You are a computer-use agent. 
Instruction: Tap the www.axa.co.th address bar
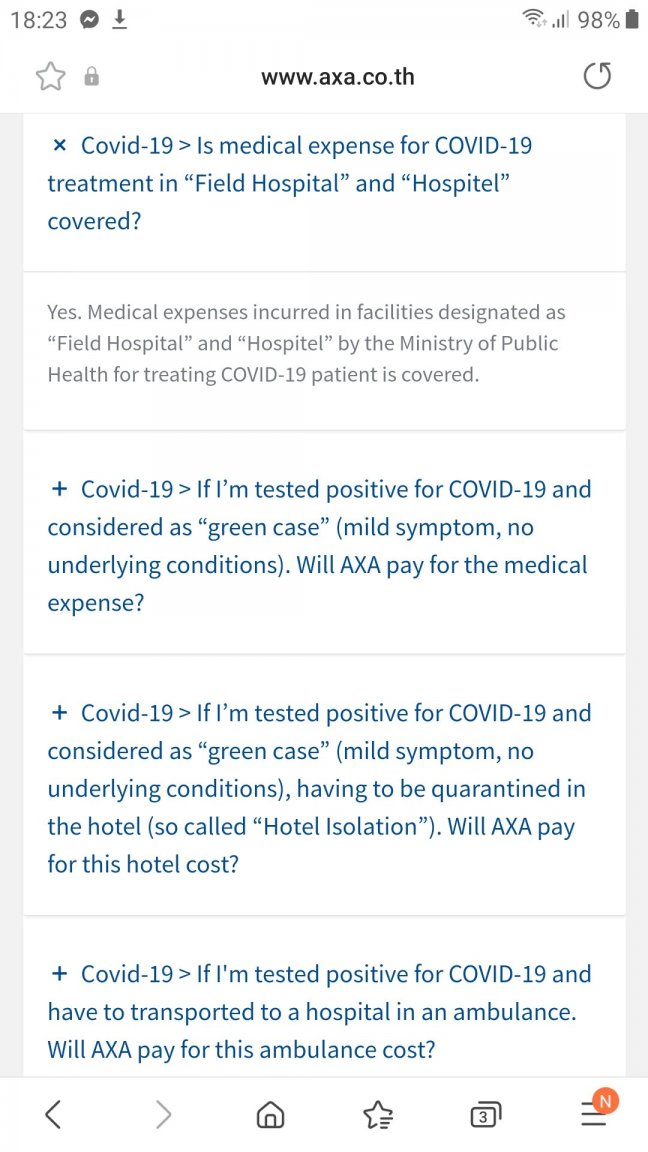[338, 76]
